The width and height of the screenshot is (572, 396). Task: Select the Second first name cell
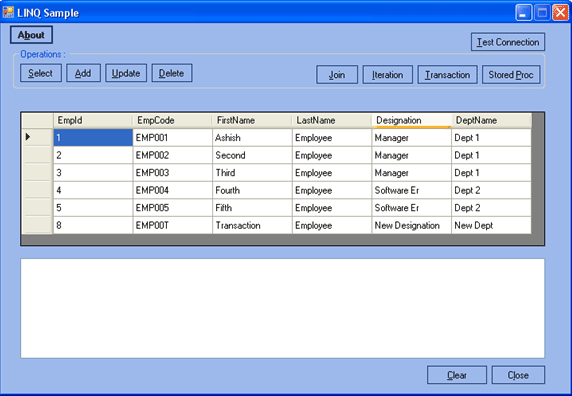tap(252, 155)
